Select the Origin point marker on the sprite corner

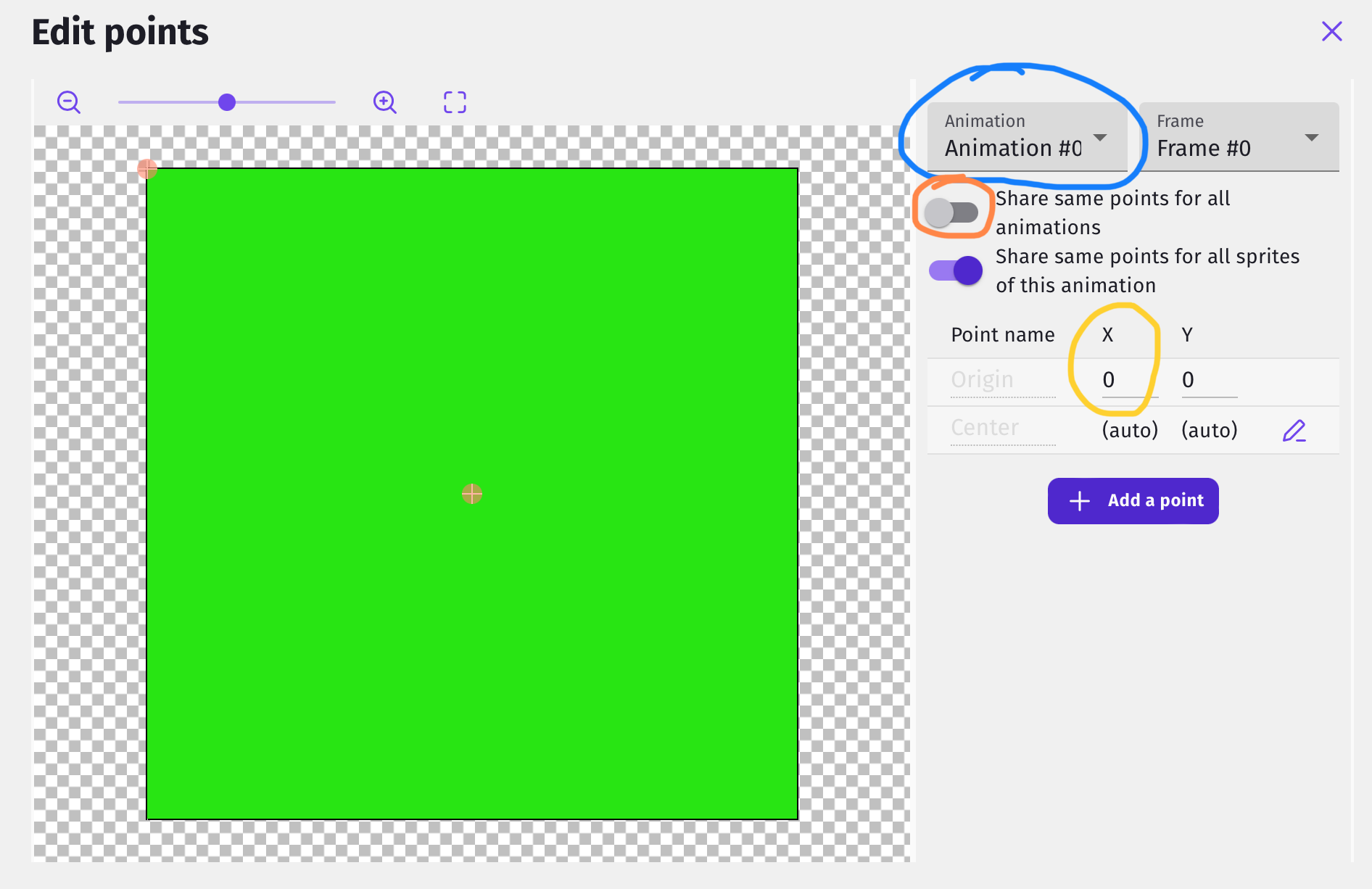coord(147,168)
